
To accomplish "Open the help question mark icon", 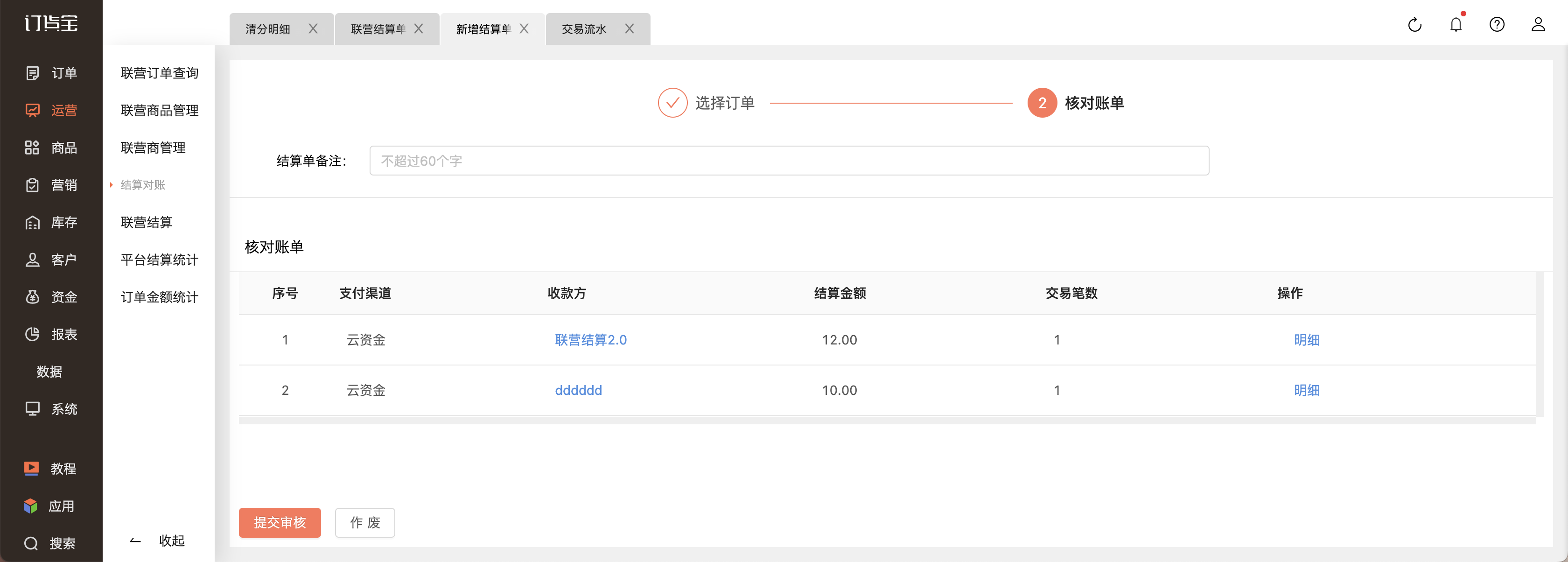I will pos(1497,24).
